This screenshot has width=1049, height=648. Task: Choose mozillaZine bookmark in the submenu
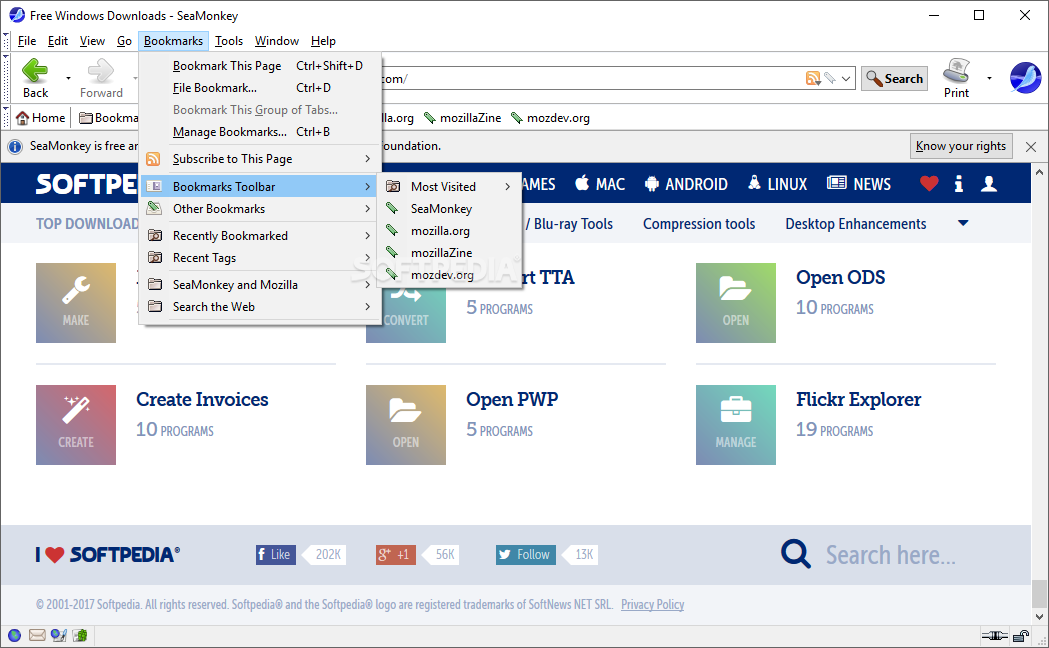[449, 253]
